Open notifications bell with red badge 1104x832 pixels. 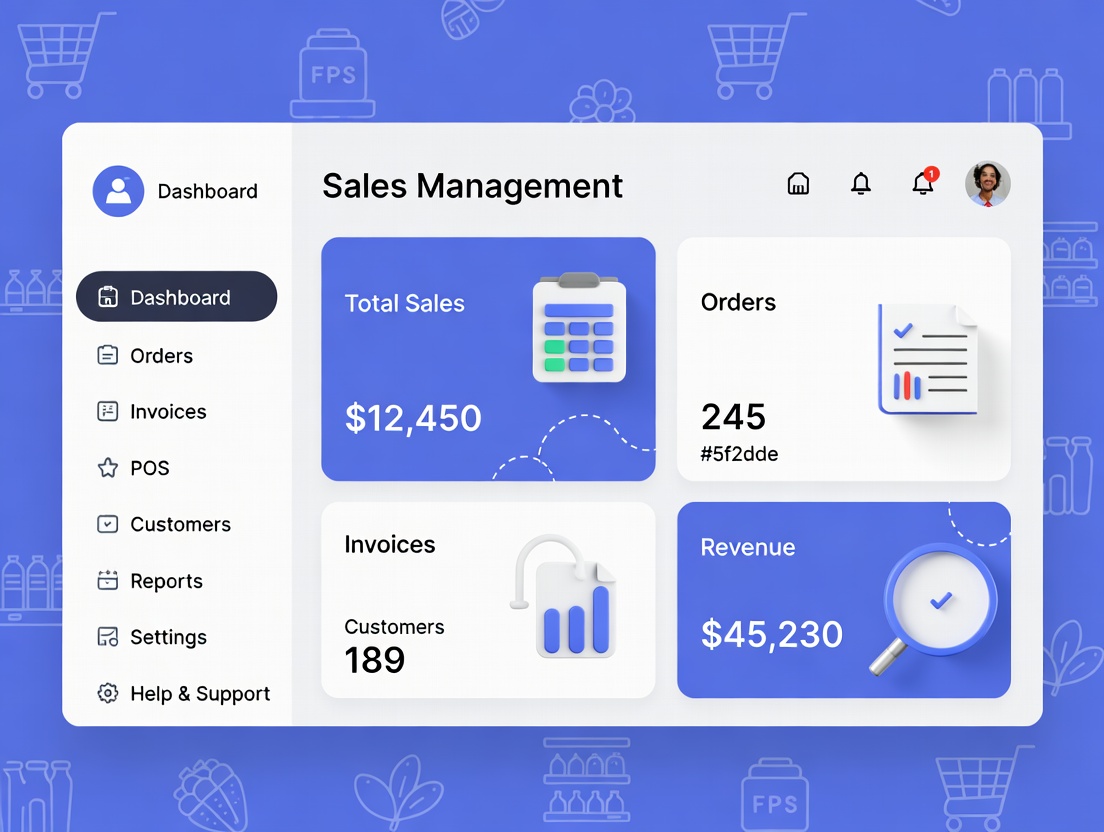point(923,184)
